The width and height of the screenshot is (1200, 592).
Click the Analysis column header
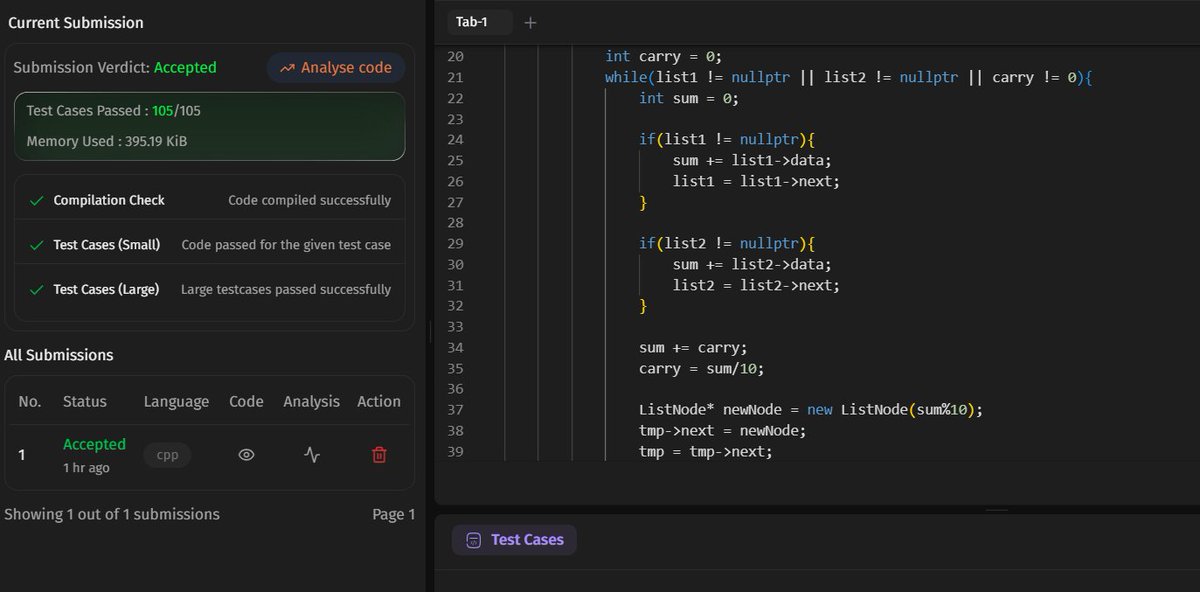[x=311, y=401]
